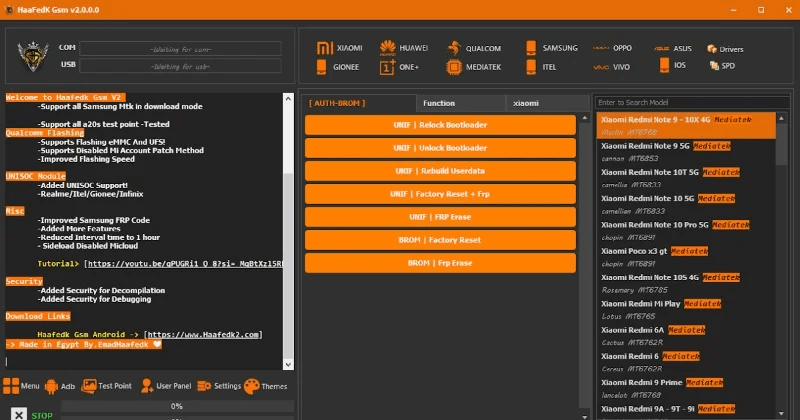800x420 pixels.
Task: Switch to the xiaomi tab
Action: pos(526,103)
